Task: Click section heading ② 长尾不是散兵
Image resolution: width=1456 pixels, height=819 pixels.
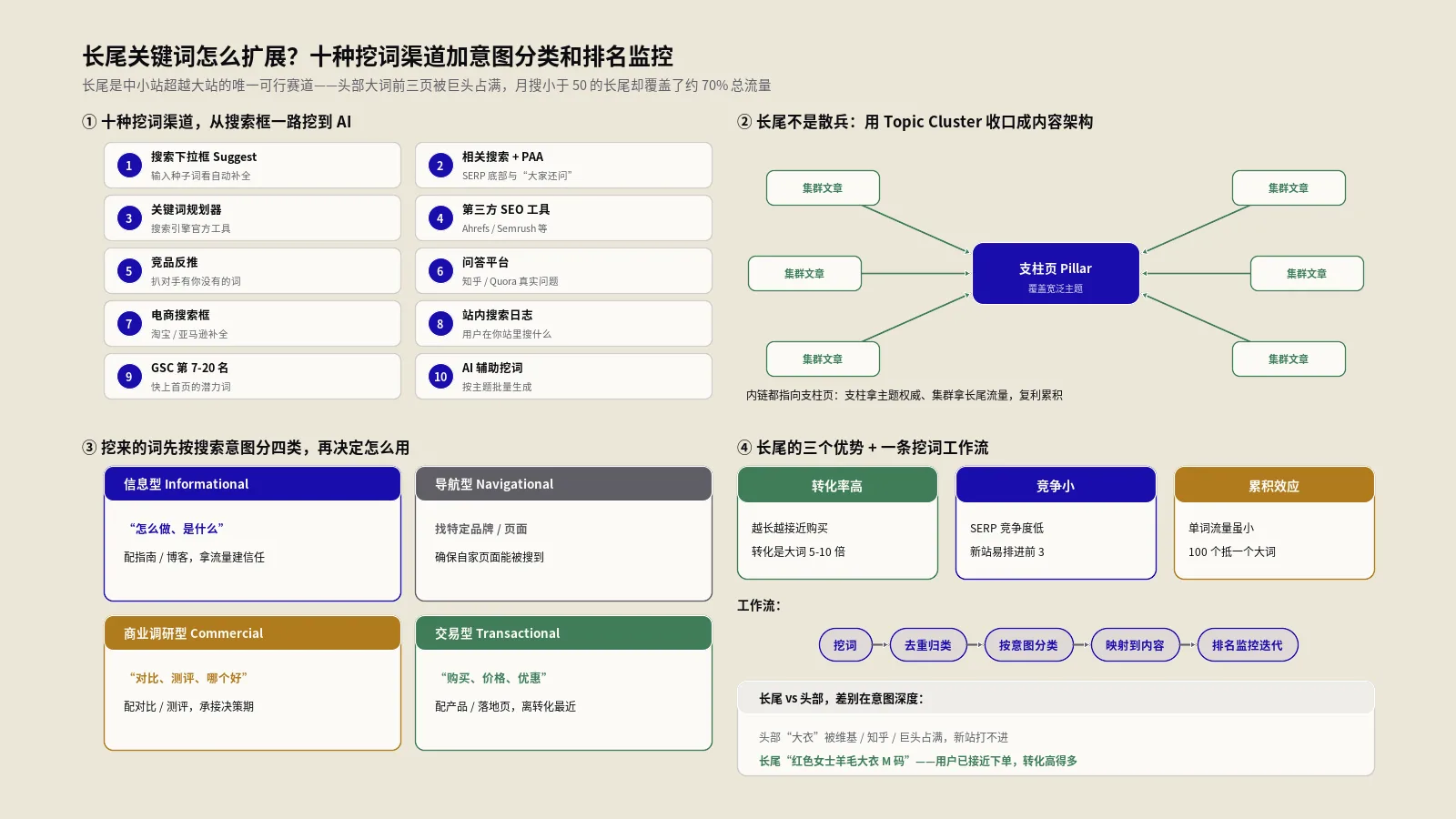Action: [x=915, y=122]
